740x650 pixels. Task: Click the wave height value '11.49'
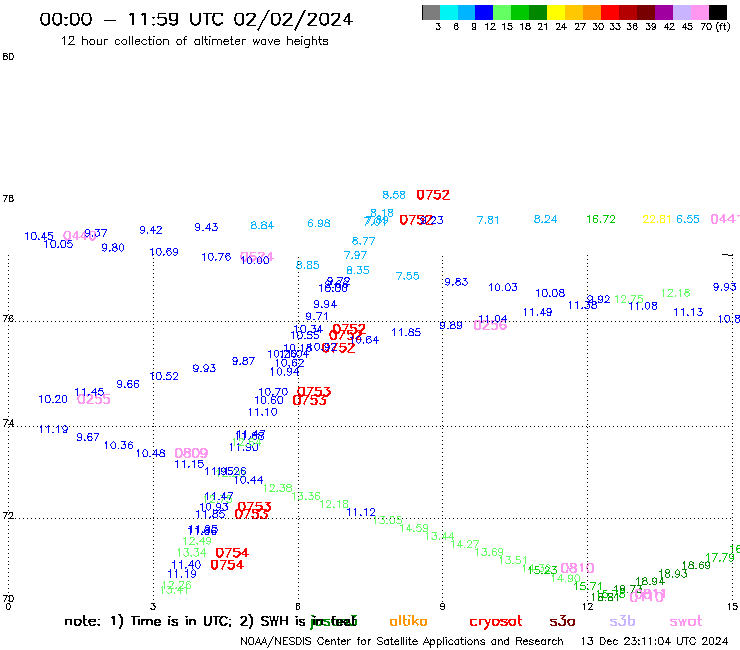[537, 312]
